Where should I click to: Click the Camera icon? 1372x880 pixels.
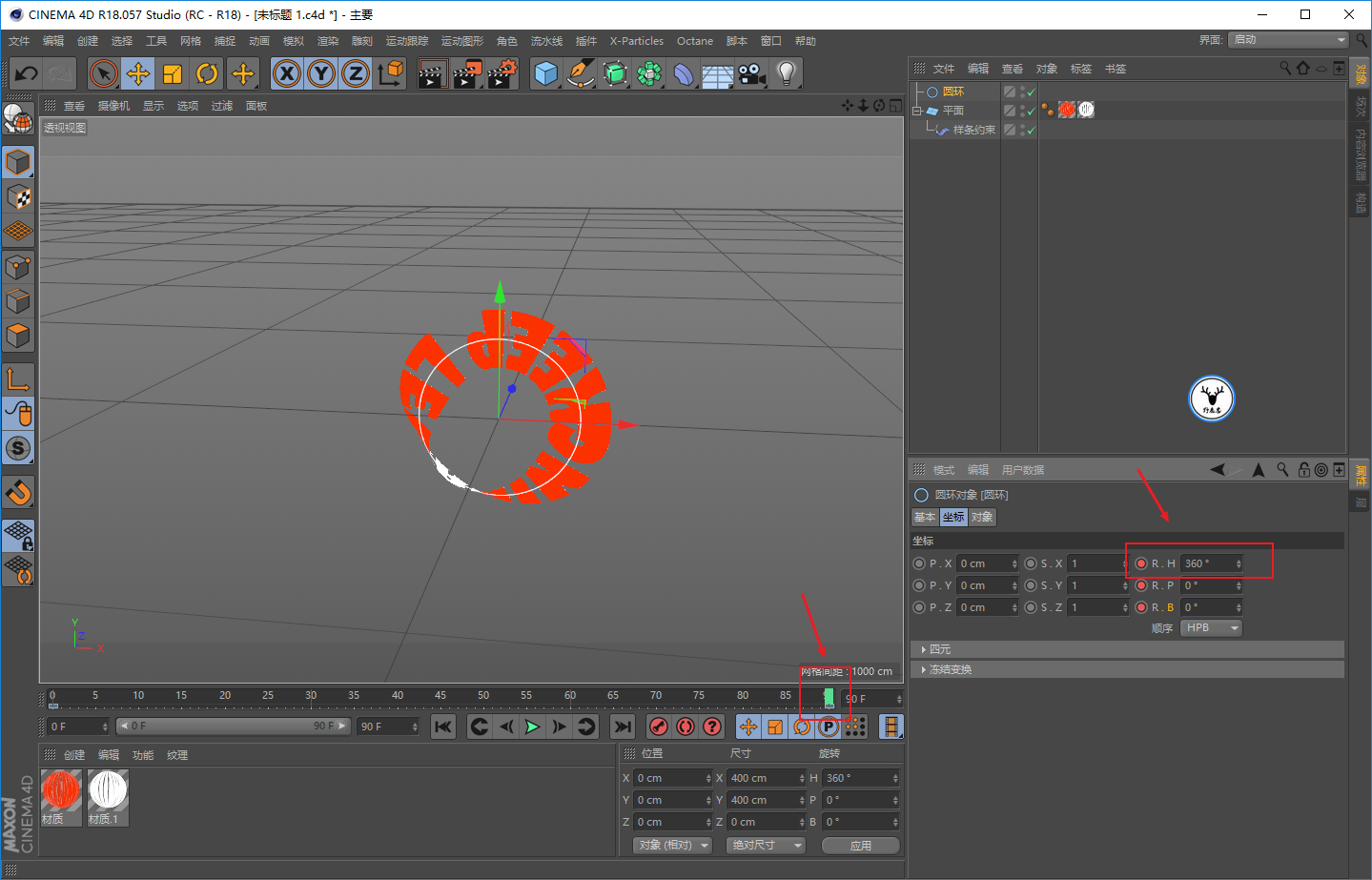tap(752, 73)
